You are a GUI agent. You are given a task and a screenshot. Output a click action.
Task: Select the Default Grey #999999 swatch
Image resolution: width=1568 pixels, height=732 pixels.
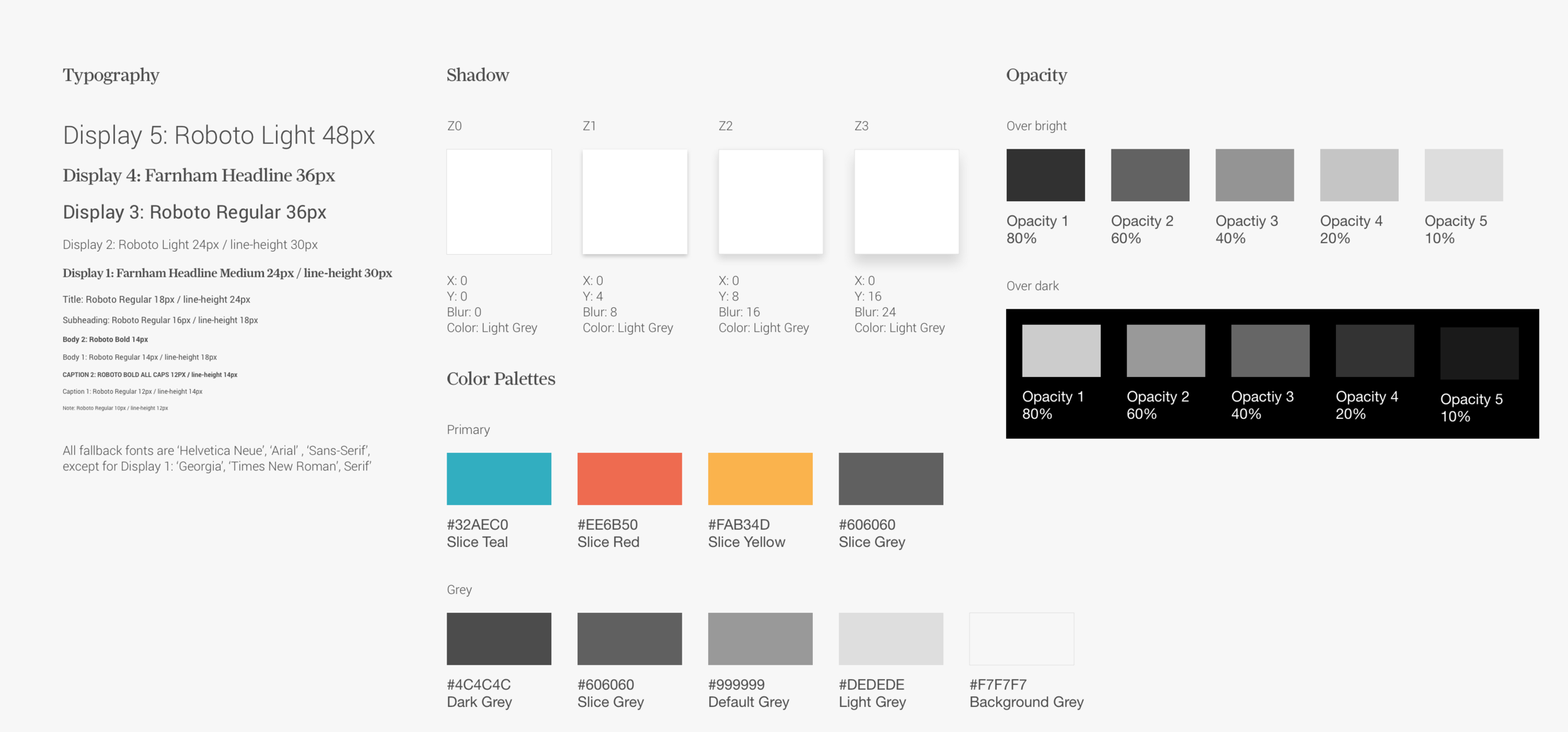(760, 639)
